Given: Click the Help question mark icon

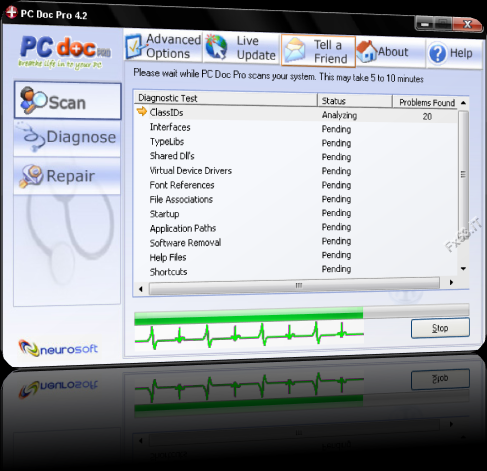Looking at the screenshot, I should pyautogui.click(x=438, y=53).
